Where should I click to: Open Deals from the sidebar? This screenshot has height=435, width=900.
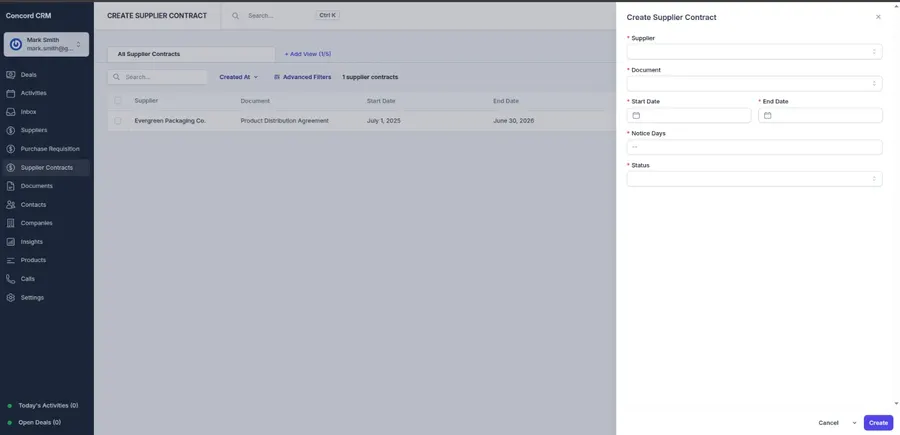[x=29, y=75]
